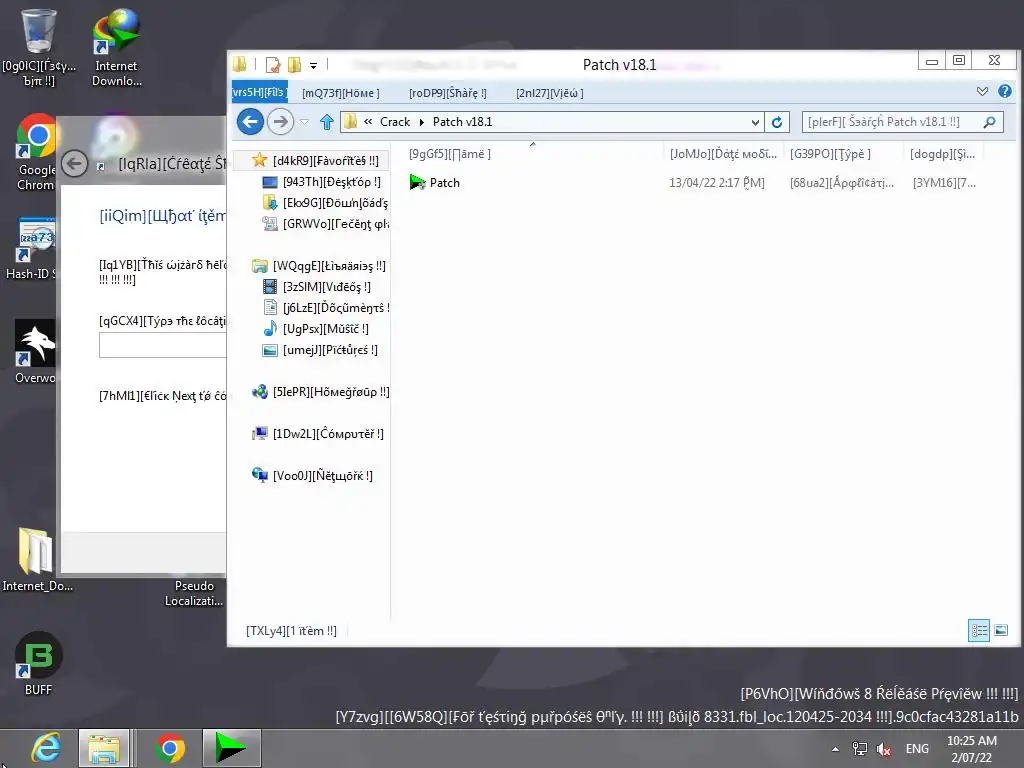
Task: Switch to Large icons view
Action: click(x=1000, y=630)
